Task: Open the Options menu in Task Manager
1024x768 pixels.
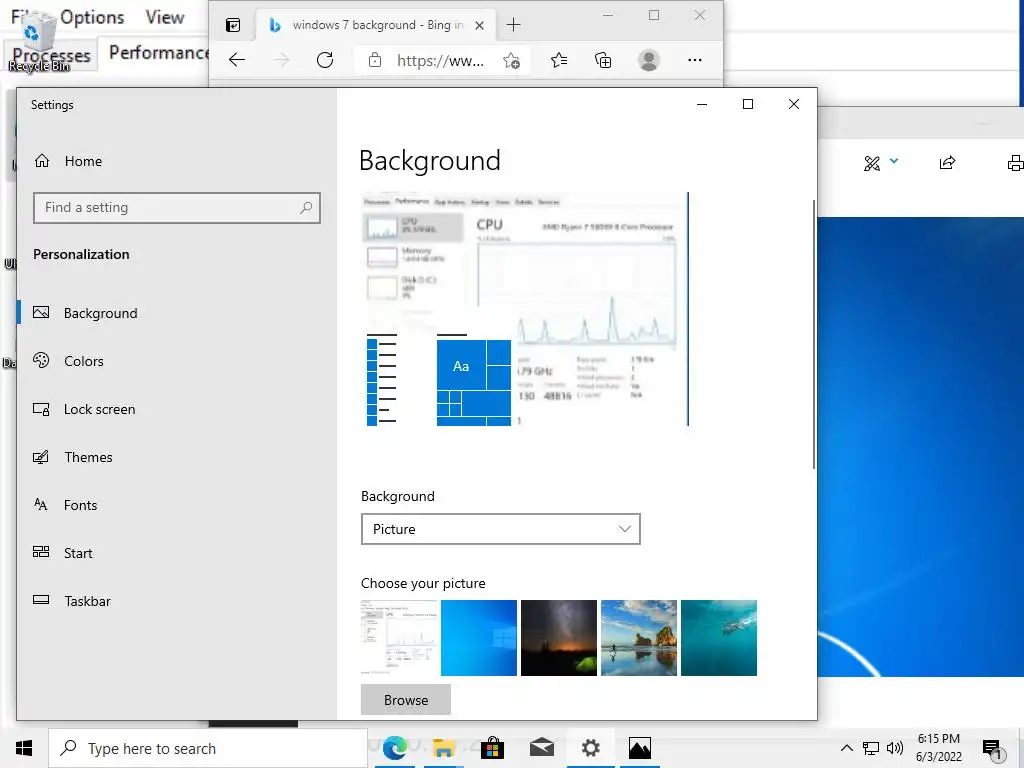Action: (92, 18)
